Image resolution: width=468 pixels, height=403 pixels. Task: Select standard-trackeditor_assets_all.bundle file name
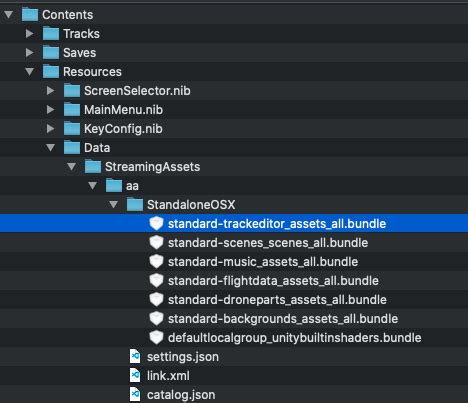click(x=277, y=224)
